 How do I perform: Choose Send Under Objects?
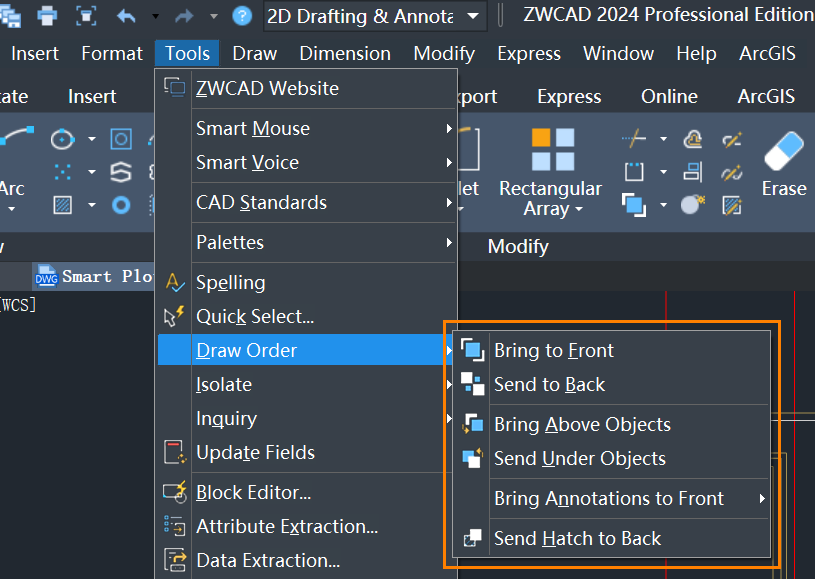[612, 459]
